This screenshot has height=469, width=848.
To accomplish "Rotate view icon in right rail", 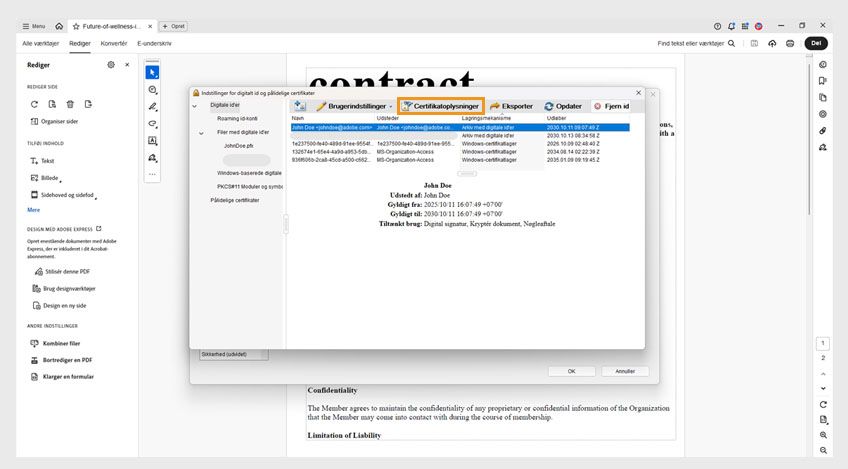I will (823, 405).
